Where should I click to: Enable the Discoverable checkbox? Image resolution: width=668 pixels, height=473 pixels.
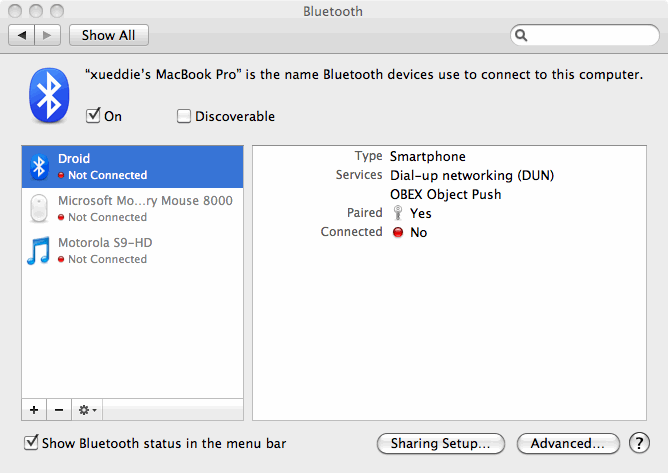pyautogui.click(x=184, y=116)
